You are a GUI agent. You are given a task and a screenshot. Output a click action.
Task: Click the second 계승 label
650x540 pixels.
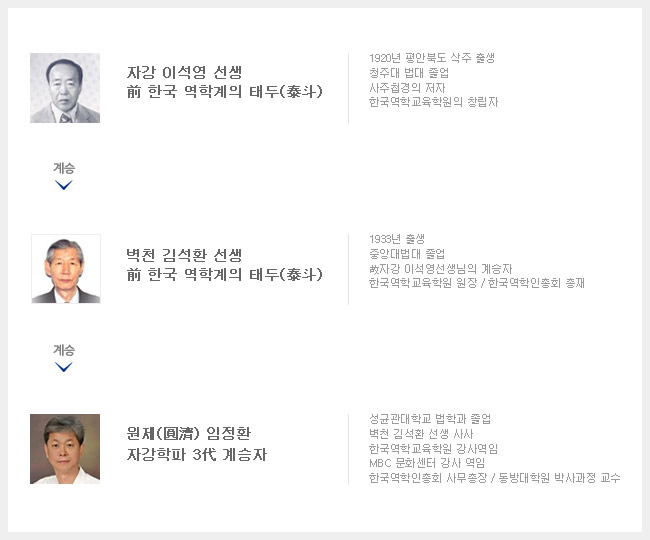[x=64, y=350]
